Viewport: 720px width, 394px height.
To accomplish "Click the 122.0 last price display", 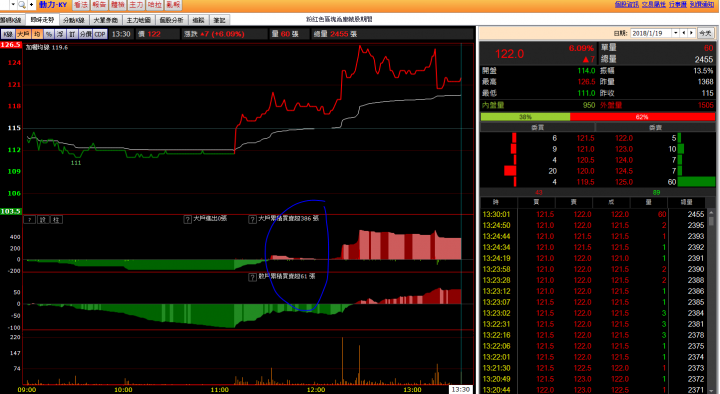I will (x=509, y=54).
